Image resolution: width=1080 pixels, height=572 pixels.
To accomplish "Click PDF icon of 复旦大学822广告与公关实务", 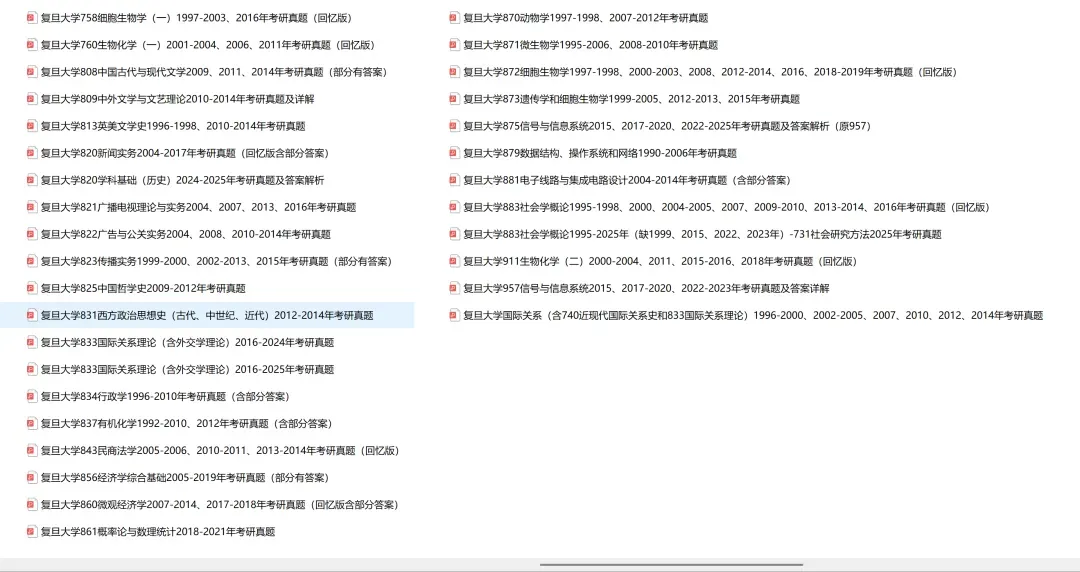I will point(32,234).
